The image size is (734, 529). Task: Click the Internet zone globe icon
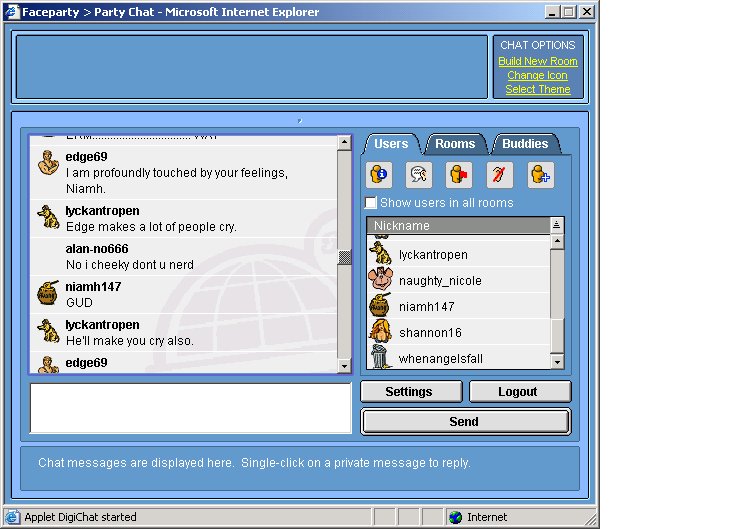click(455, 517)
